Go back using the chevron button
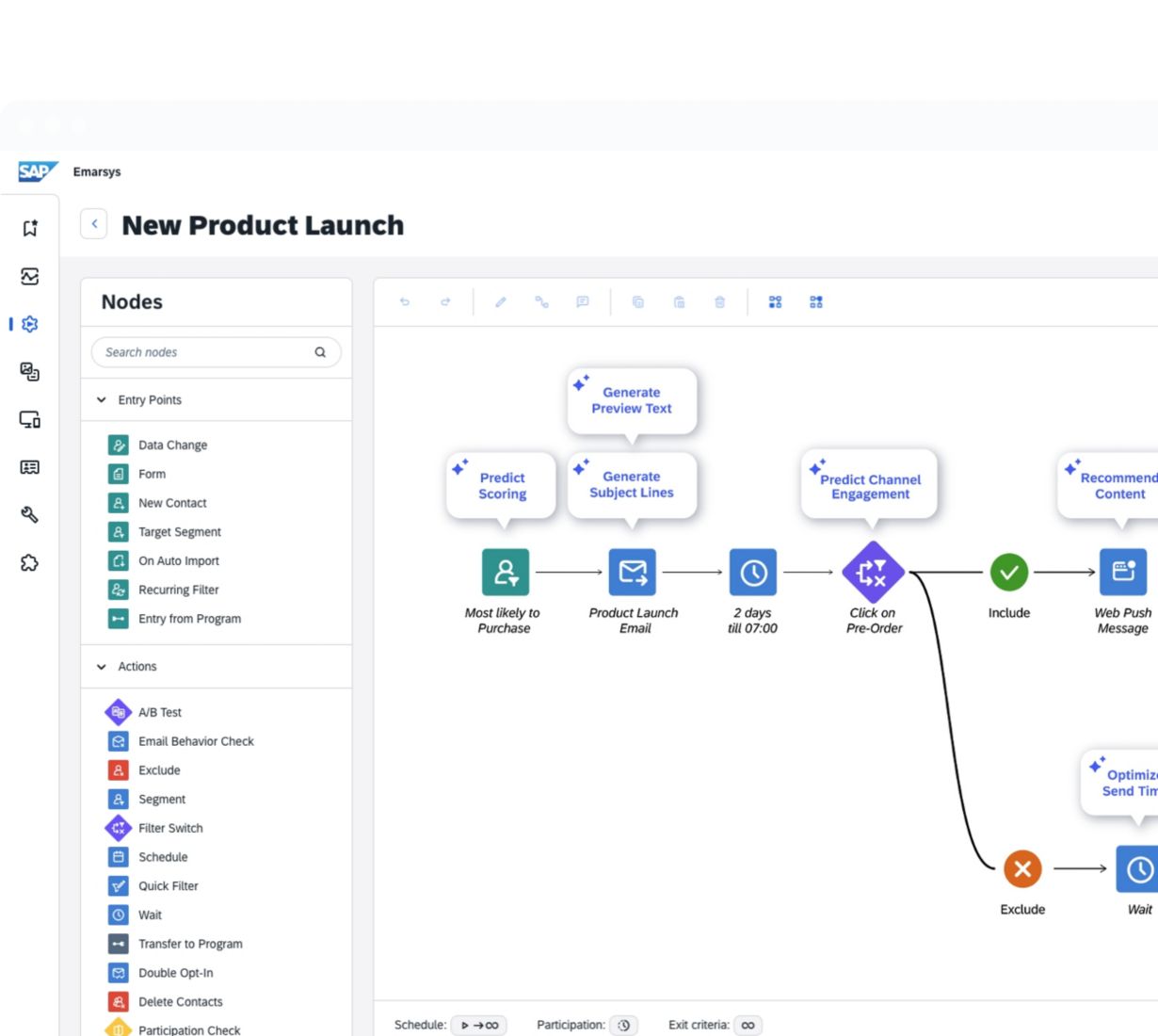1158x1036 pixels. click(94, 224)
